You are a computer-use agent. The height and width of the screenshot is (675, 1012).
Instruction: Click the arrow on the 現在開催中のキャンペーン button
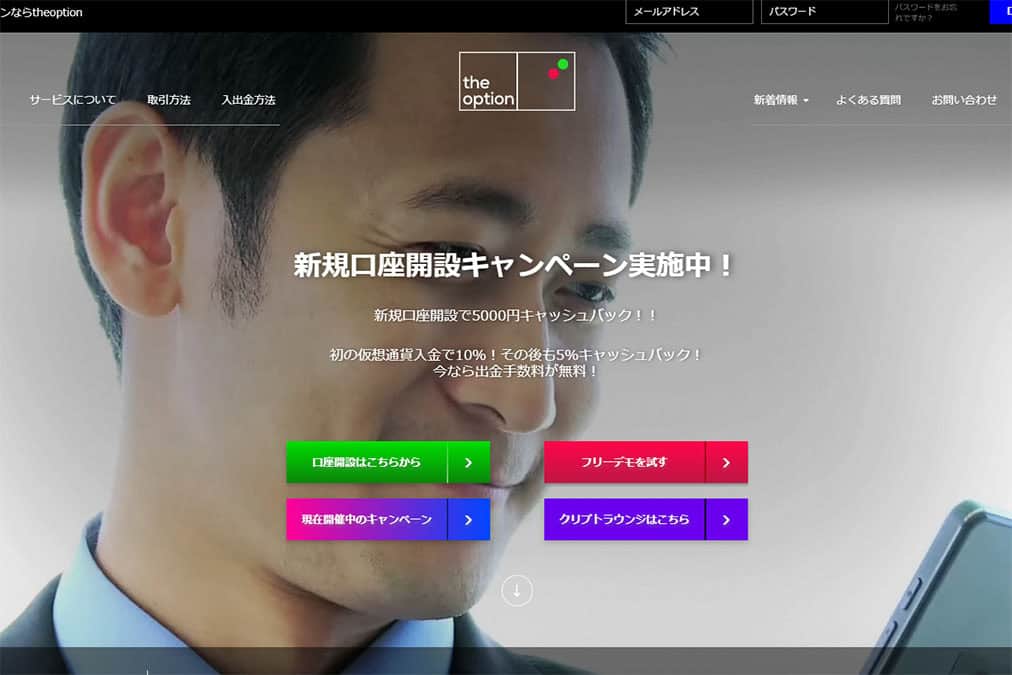pyautogui.click(x=469, y=519)
